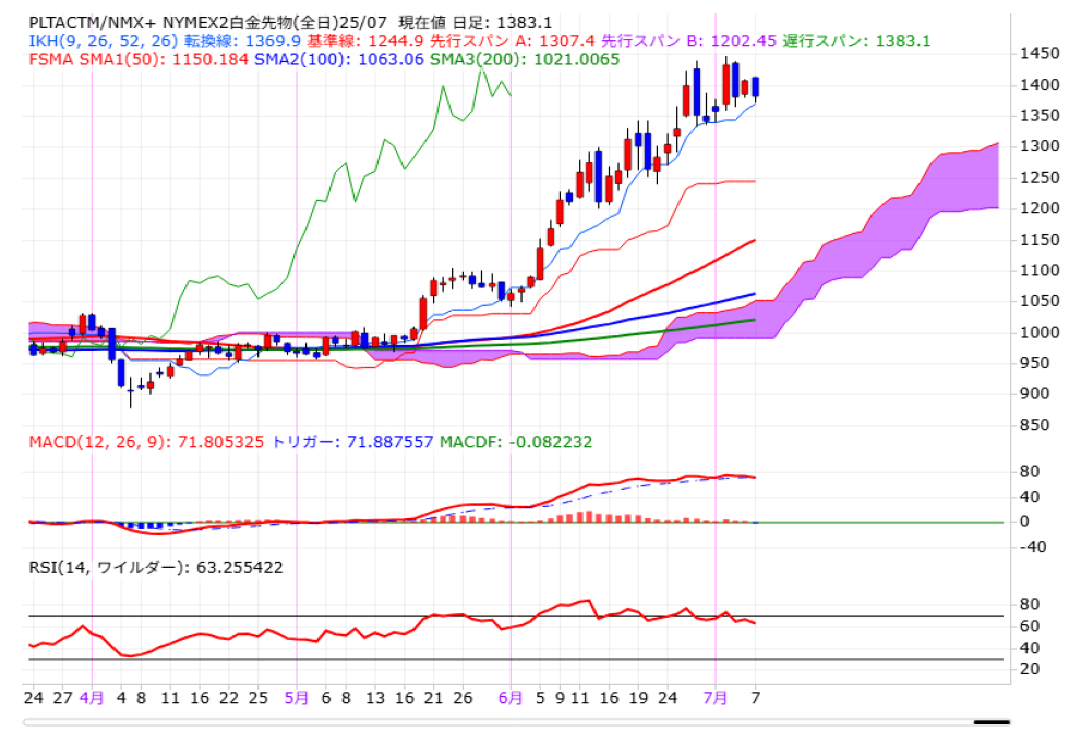The width and height of the screenshot is (1076, 744).
Task: Click the 1400 price axis label
Action: [x=1040, y=85]
